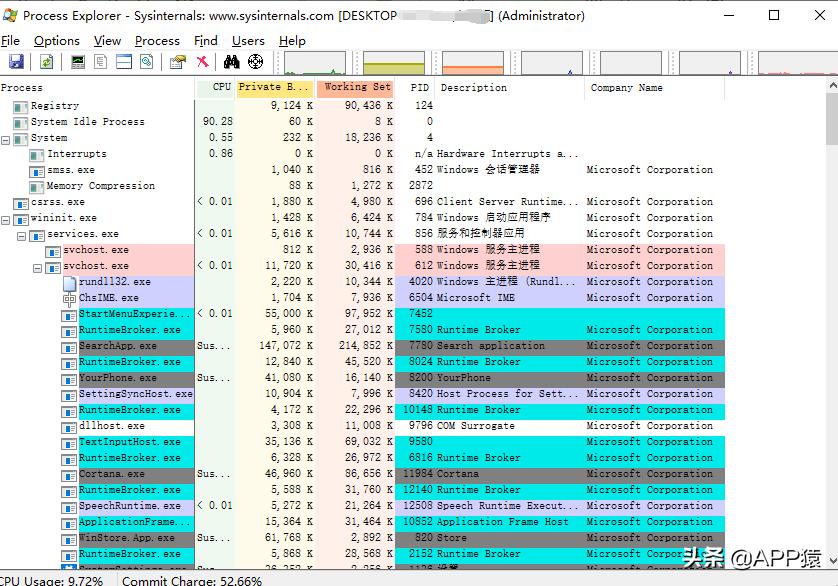This screenshot has width=838, height=586.
Task: Click the CPU usage history mini graph
Action: pyautogui.click(x=316, y=64)
